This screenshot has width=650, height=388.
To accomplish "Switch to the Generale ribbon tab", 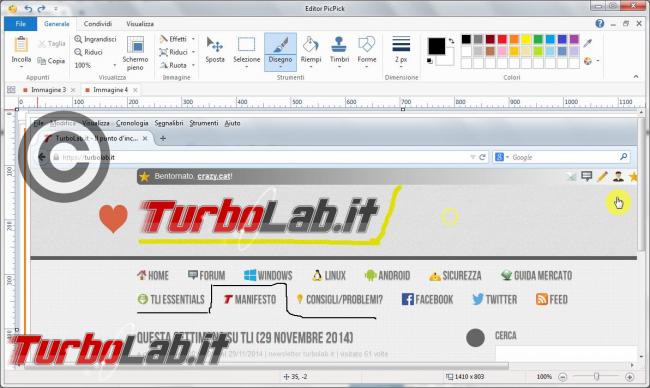I will pos(57,24).
